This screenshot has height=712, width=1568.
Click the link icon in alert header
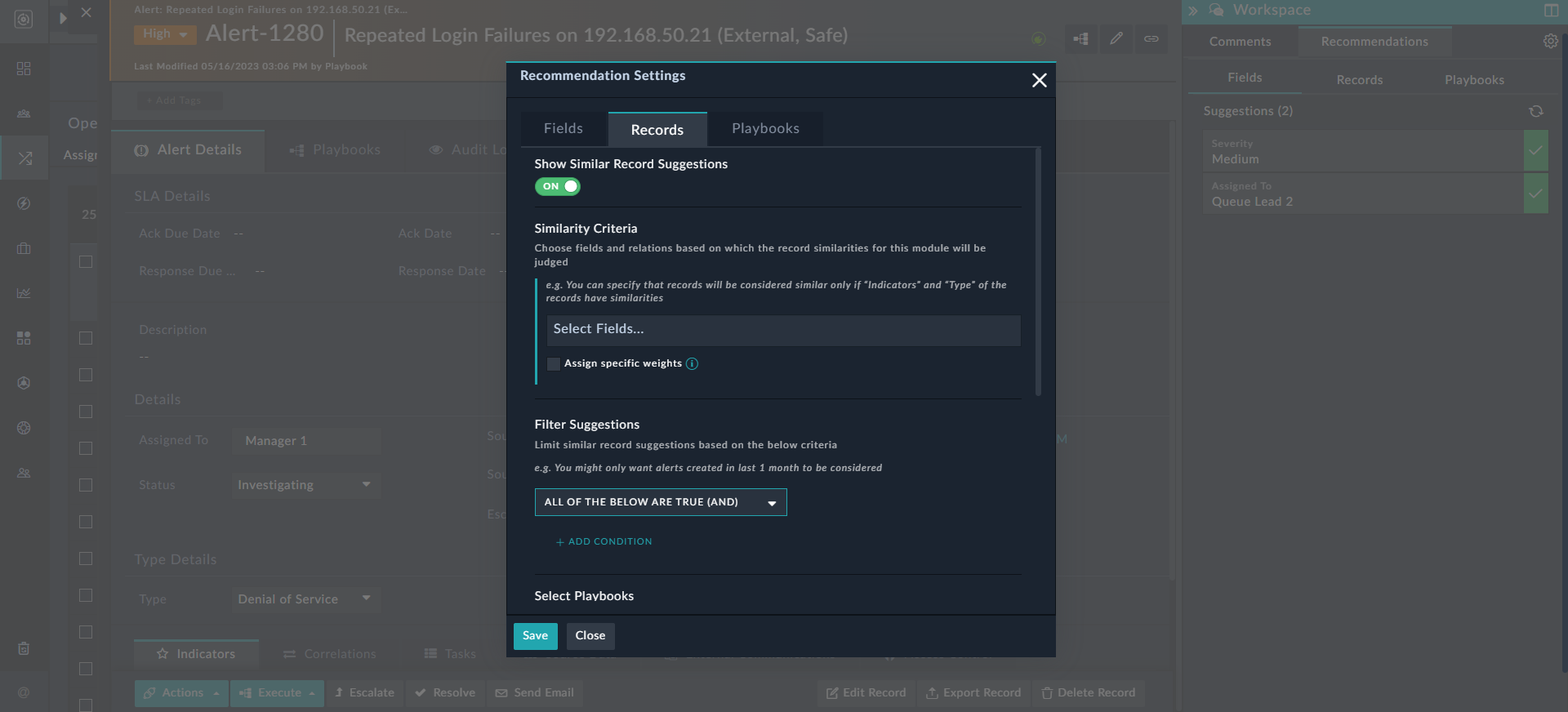(x=1151, y=38)
